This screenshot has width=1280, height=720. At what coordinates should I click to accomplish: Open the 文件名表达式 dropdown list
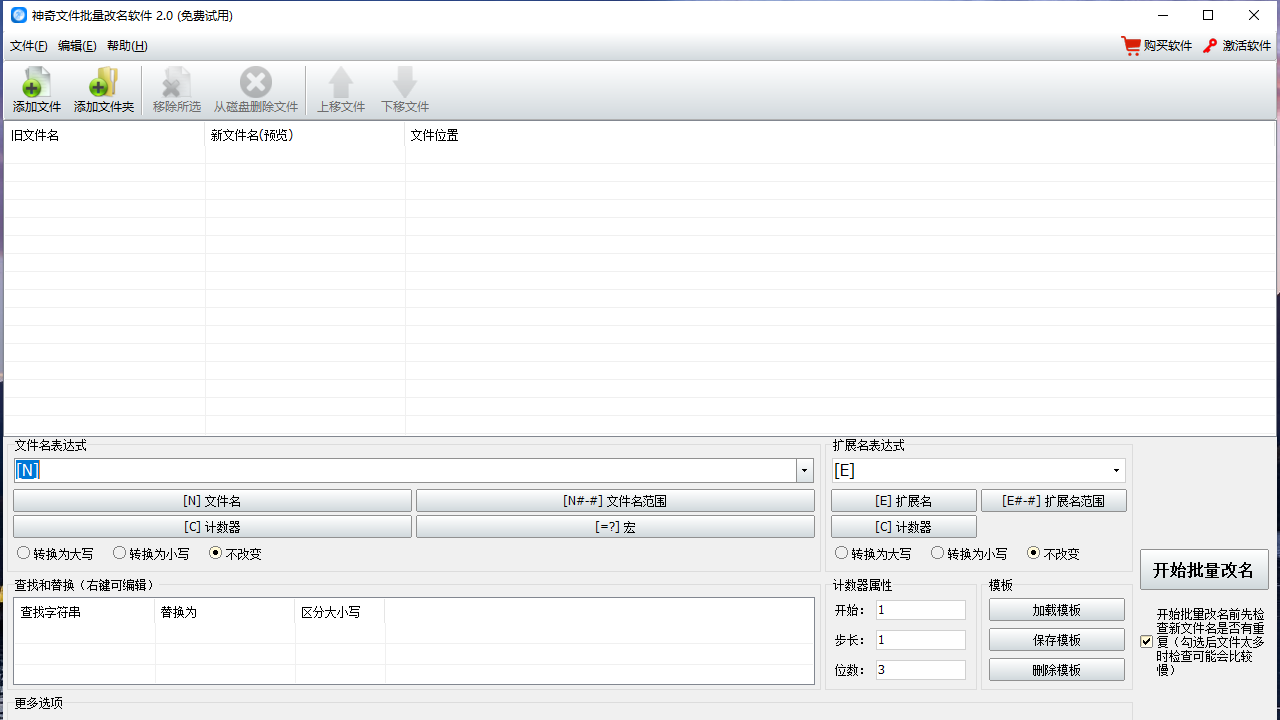click(804, 469)
